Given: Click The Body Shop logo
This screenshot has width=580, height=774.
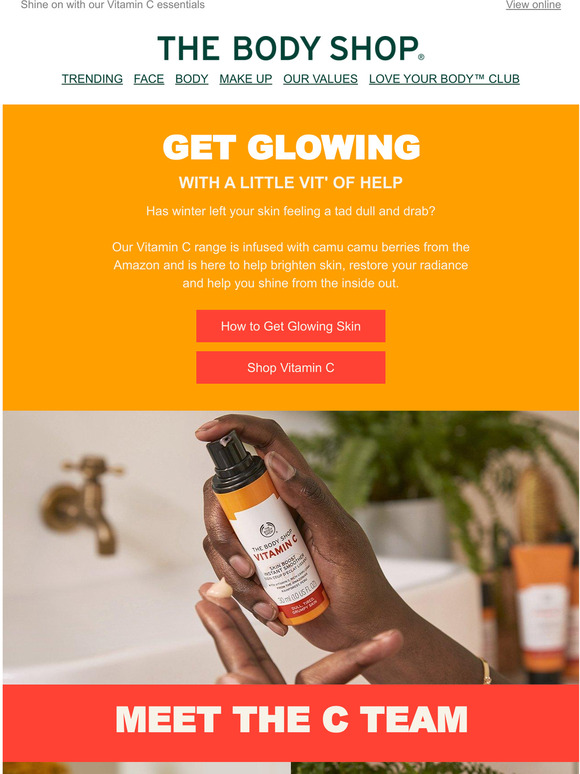Looking at the screenshot, I should pyautogui.click(x=291, y=48).
